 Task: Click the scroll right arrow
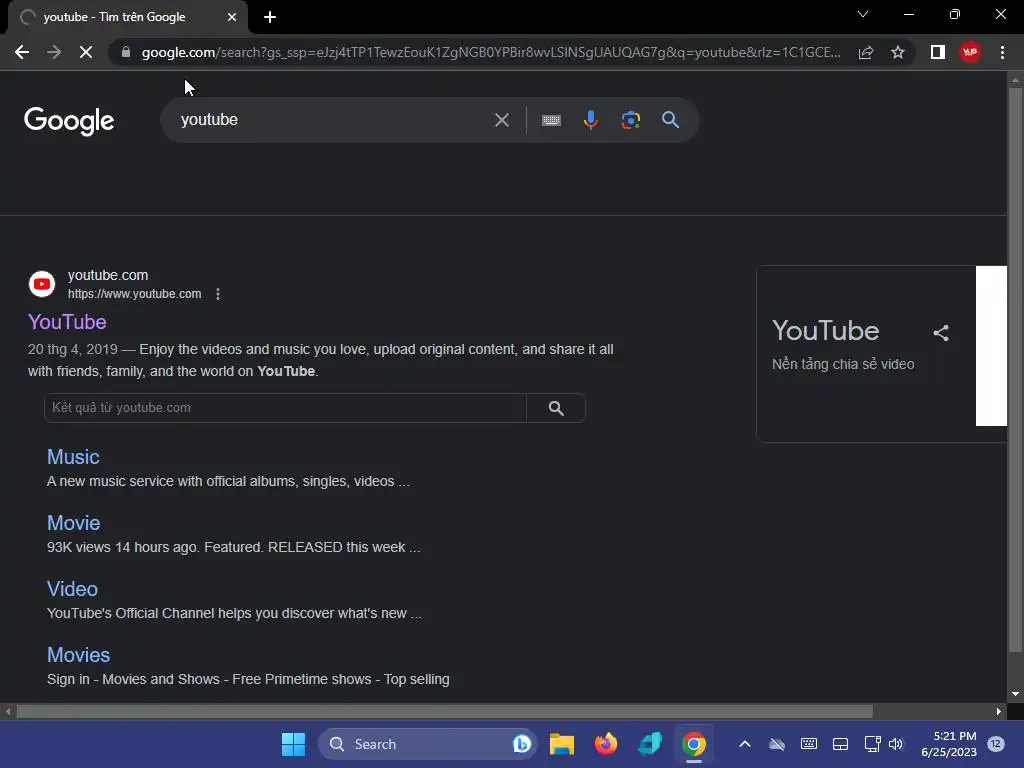point(999,712)
